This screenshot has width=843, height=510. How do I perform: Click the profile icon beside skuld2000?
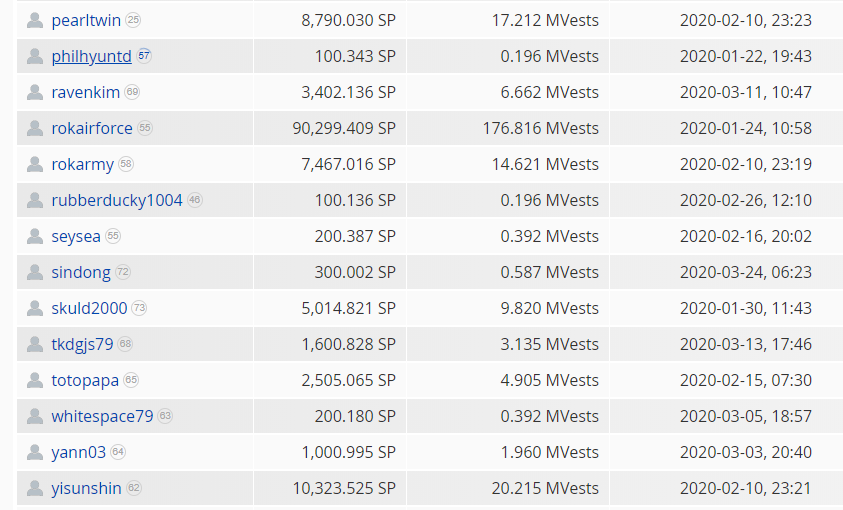tap(36, 308)
